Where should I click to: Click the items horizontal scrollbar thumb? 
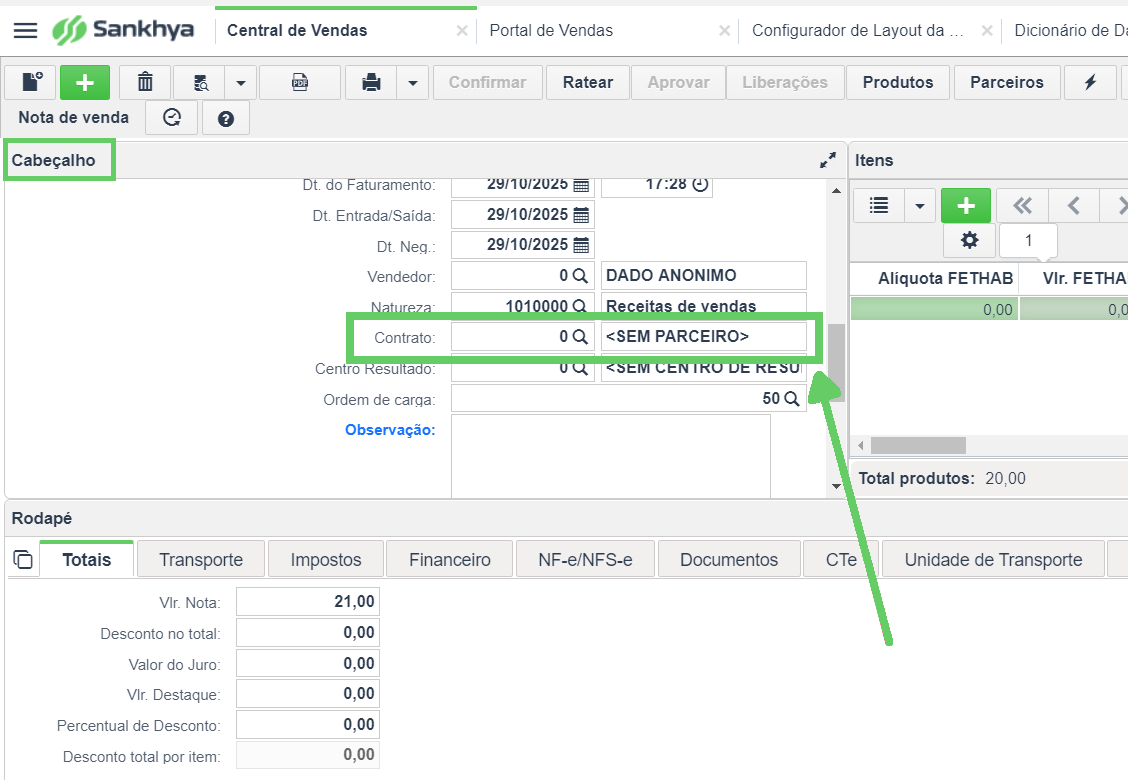(x=919, y=445)
